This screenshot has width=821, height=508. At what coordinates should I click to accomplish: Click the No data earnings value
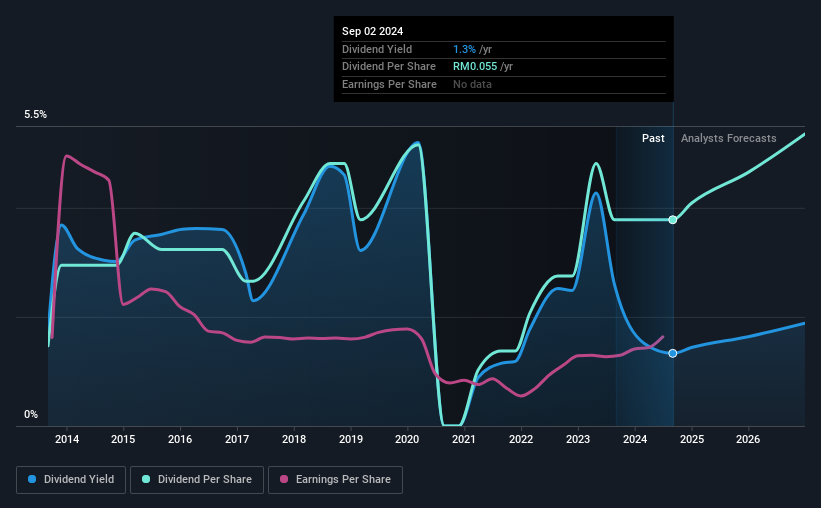[472, 84]
